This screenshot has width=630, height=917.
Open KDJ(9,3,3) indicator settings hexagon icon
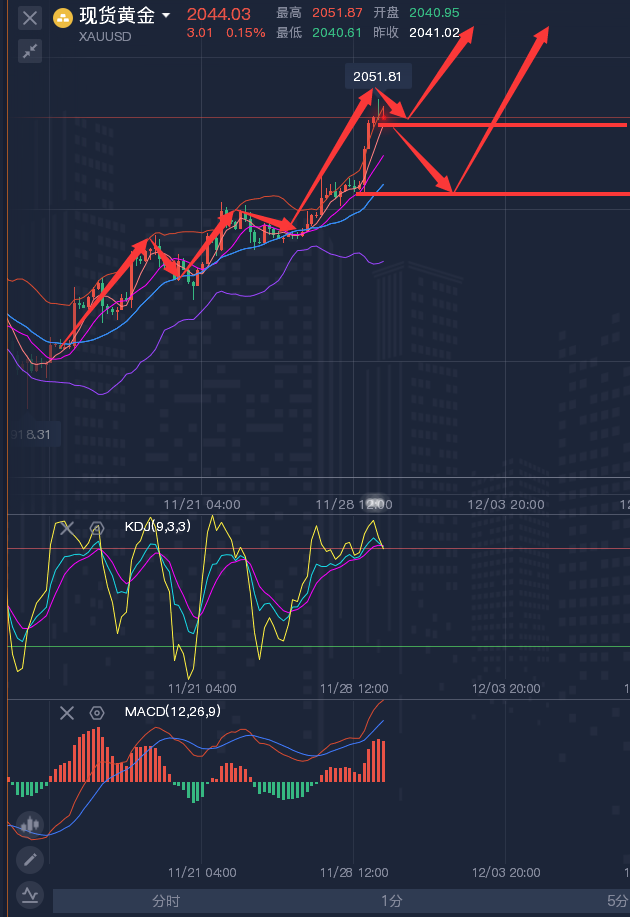click(x=97, y=529)
